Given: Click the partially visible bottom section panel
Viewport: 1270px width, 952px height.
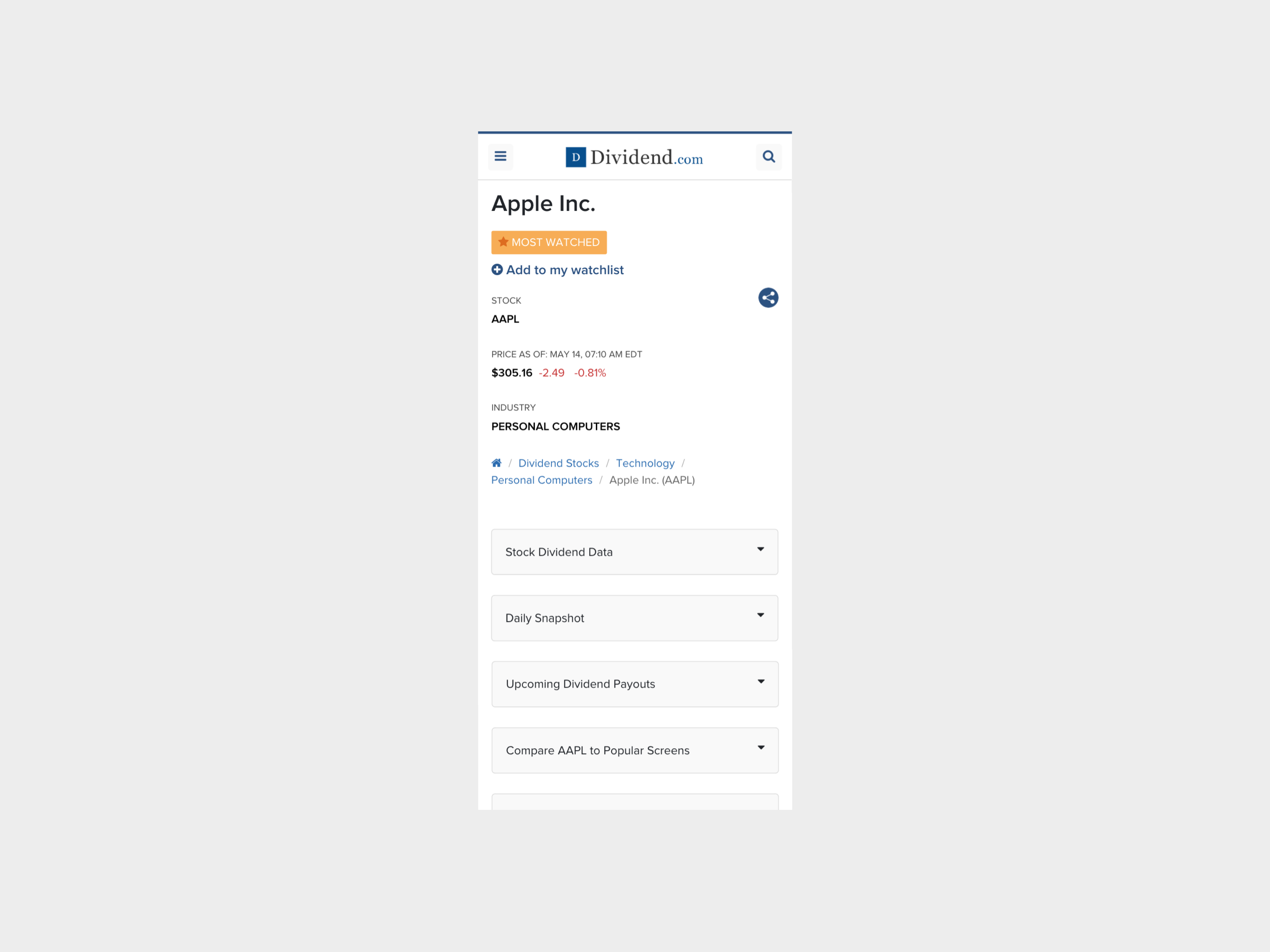Looking at the screenshot, I should click(635, 802).
